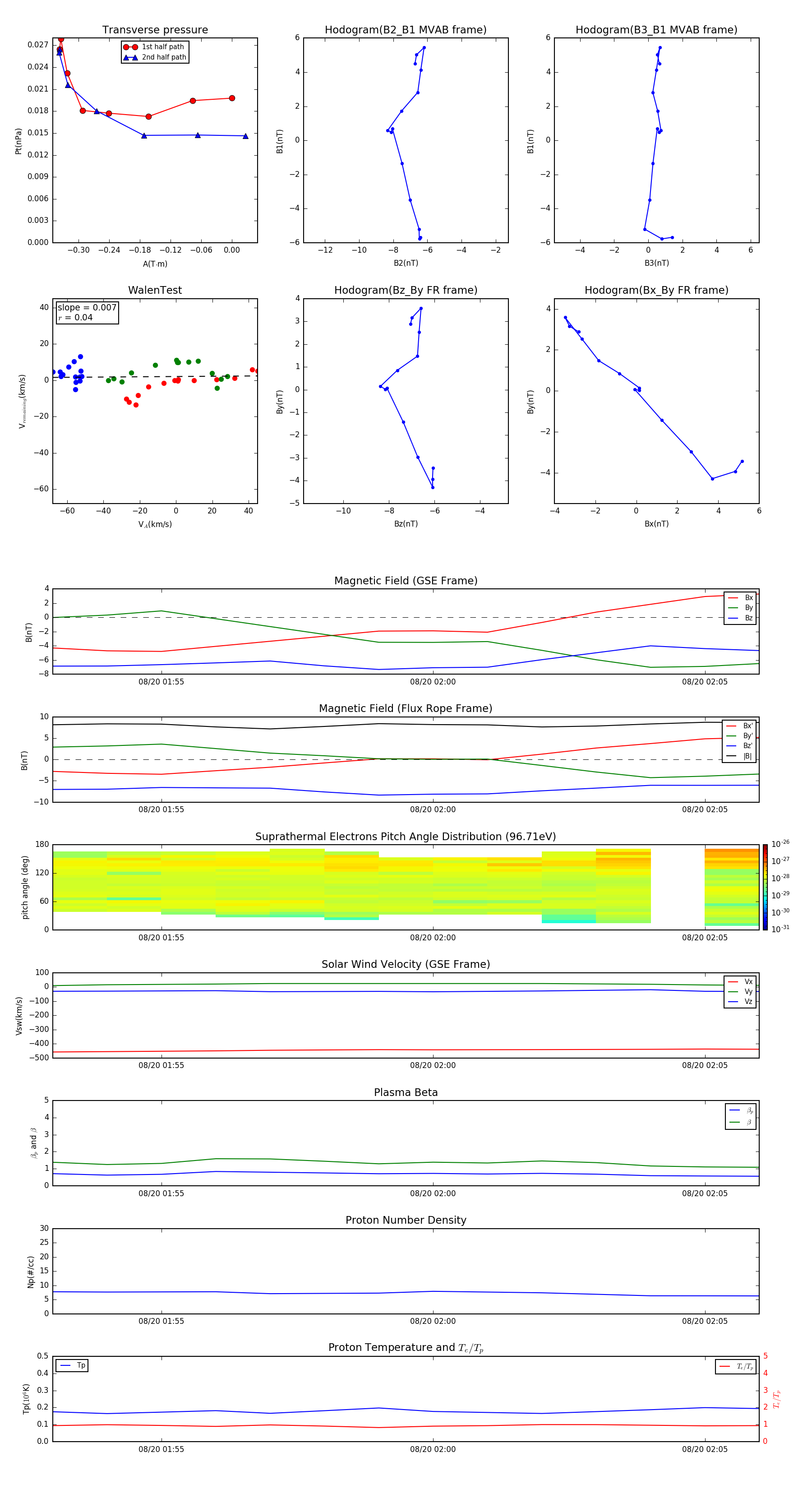Image resolution: width=812 pixels, height=1489 pixels.
Task: Click the 'r = 0.04' annotation
Action: [75, 317]
